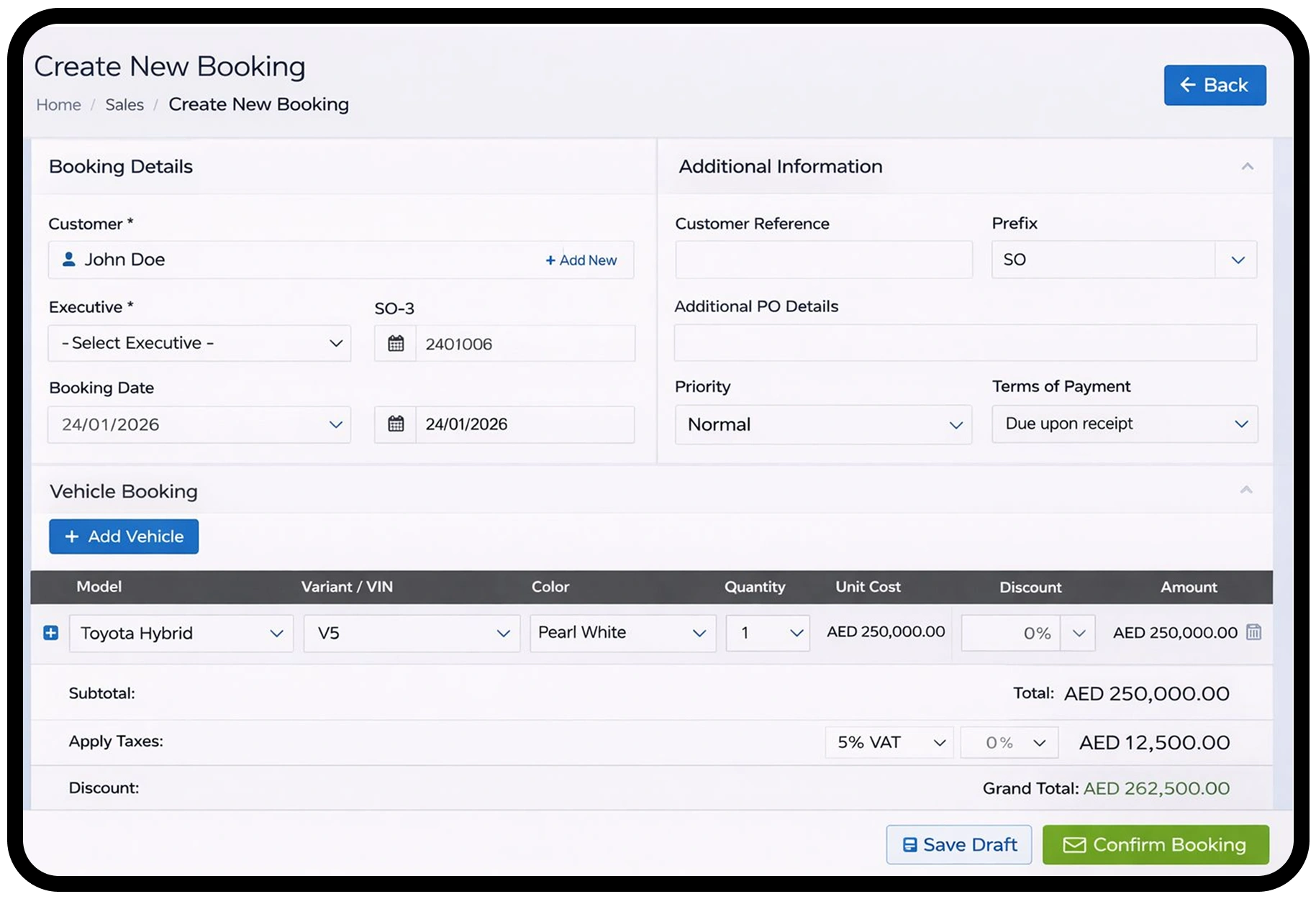Click the calendar icon beside 2401006
The image size is (1316, 899).
(x=396, y=344)
